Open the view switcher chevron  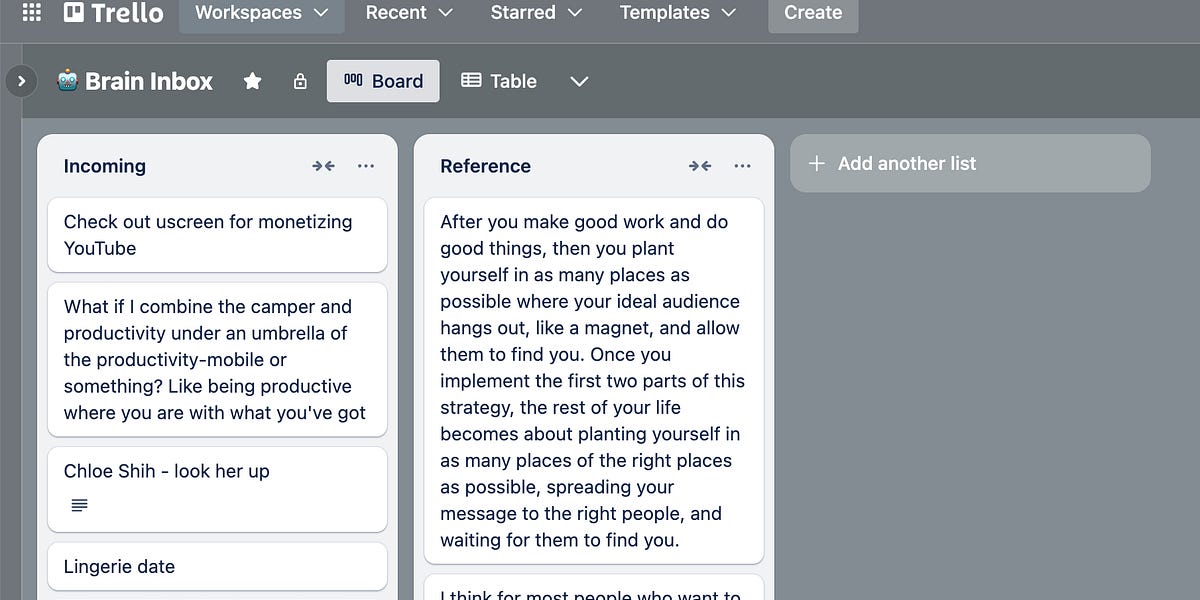[579, 81]
